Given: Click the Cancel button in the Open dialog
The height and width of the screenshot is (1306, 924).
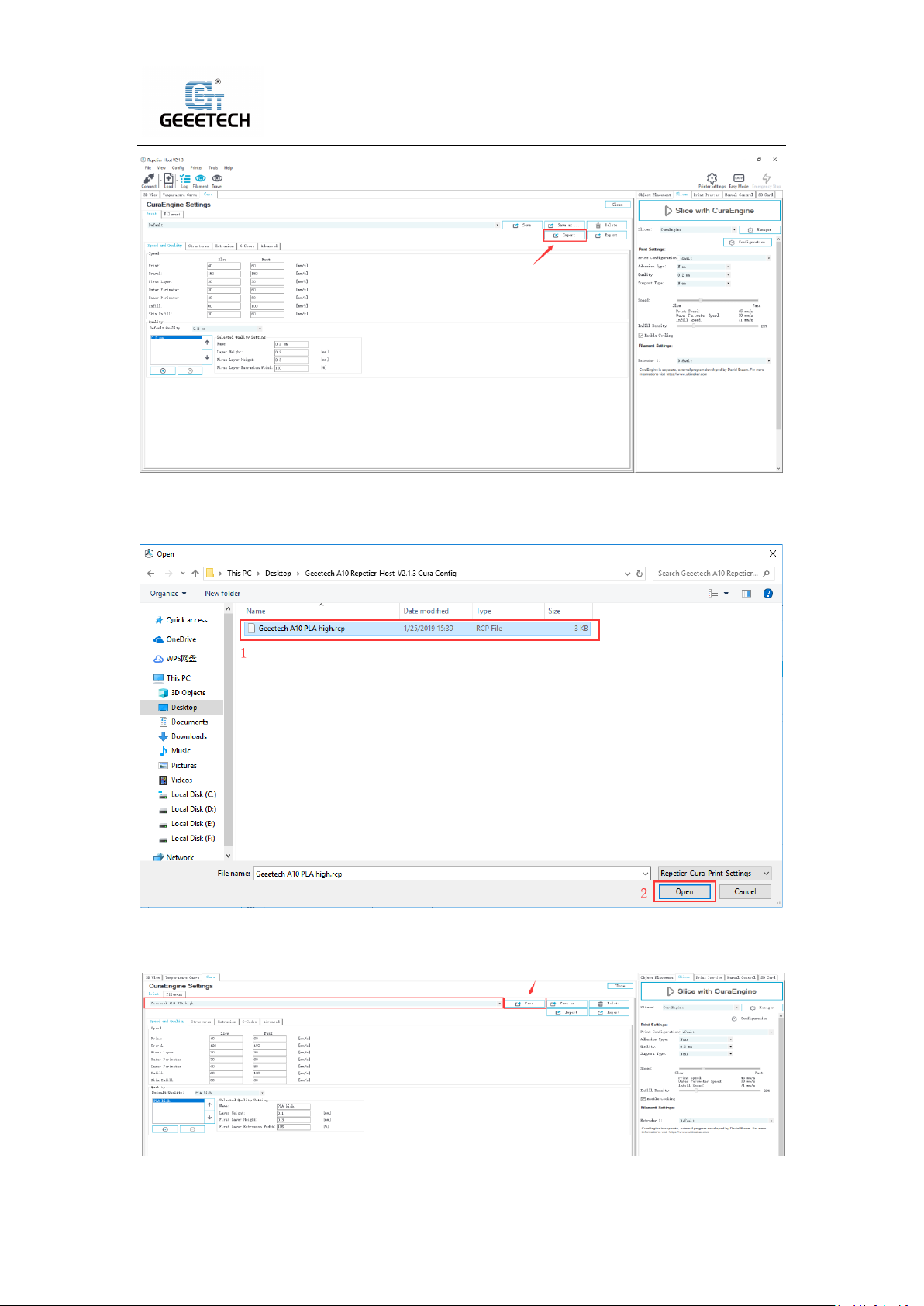Looking at the screenshot, I should [x=745, y=891].
